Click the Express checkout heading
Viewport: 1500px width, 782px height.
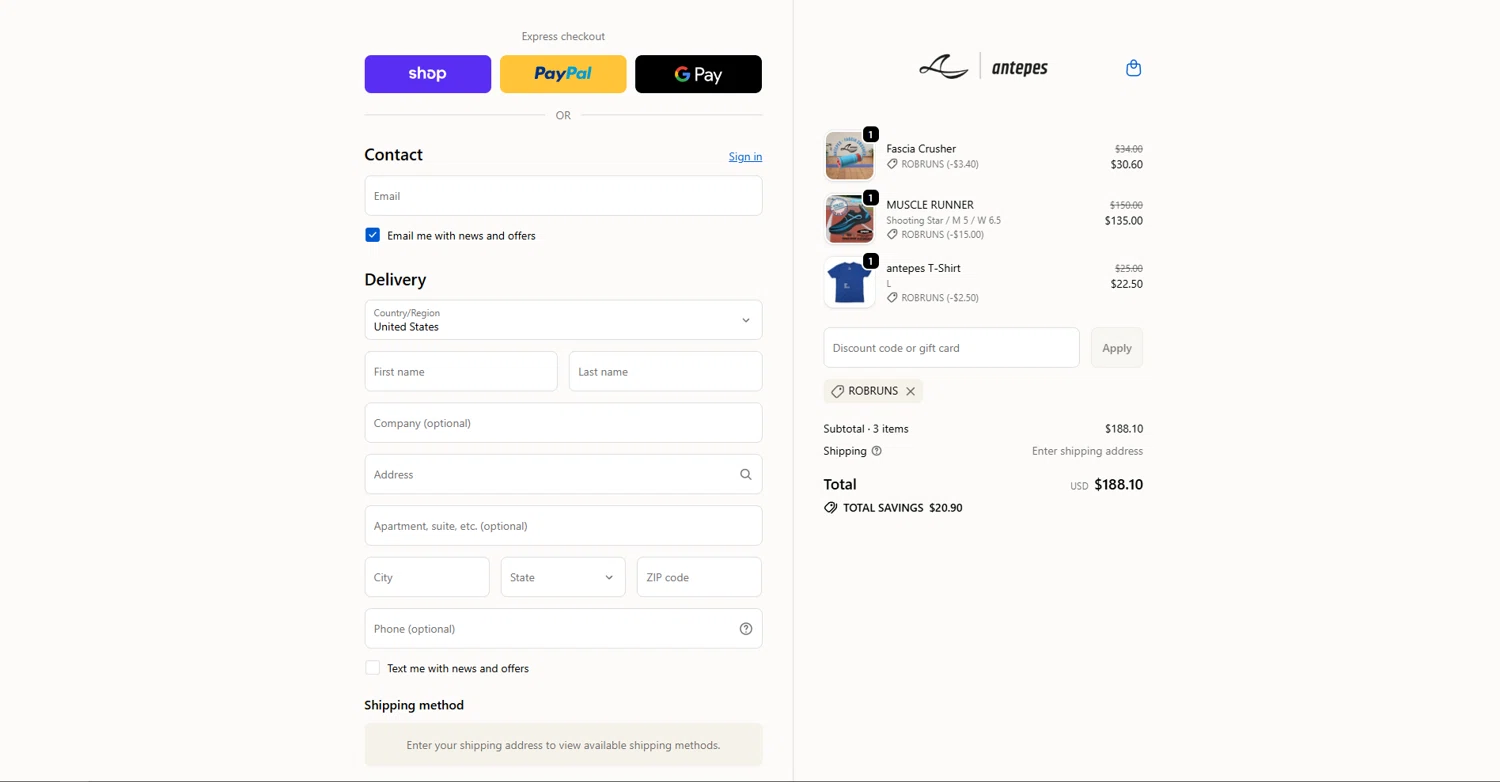563,36
